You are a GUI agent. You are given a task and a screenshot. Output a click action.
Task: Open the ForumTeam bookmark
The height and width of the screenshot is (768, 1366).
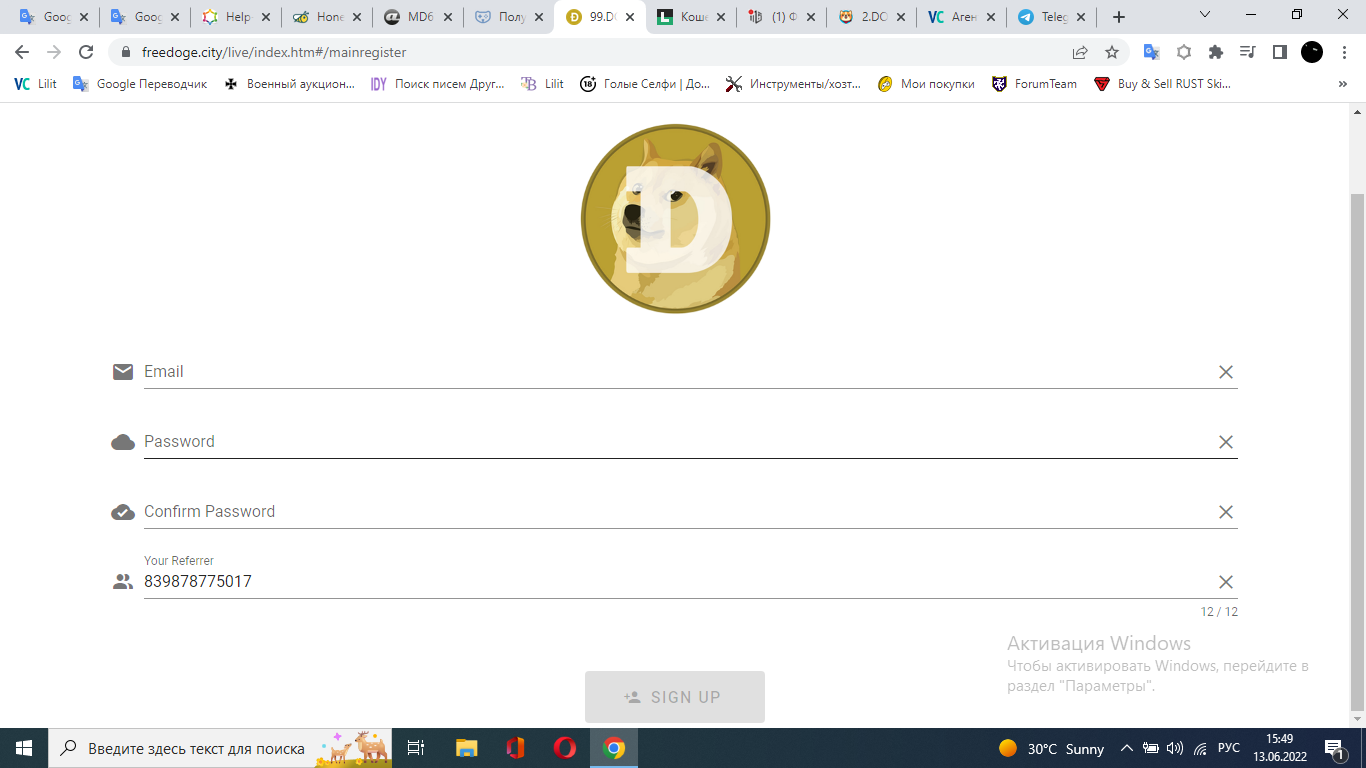click(x=1034, y=84)
